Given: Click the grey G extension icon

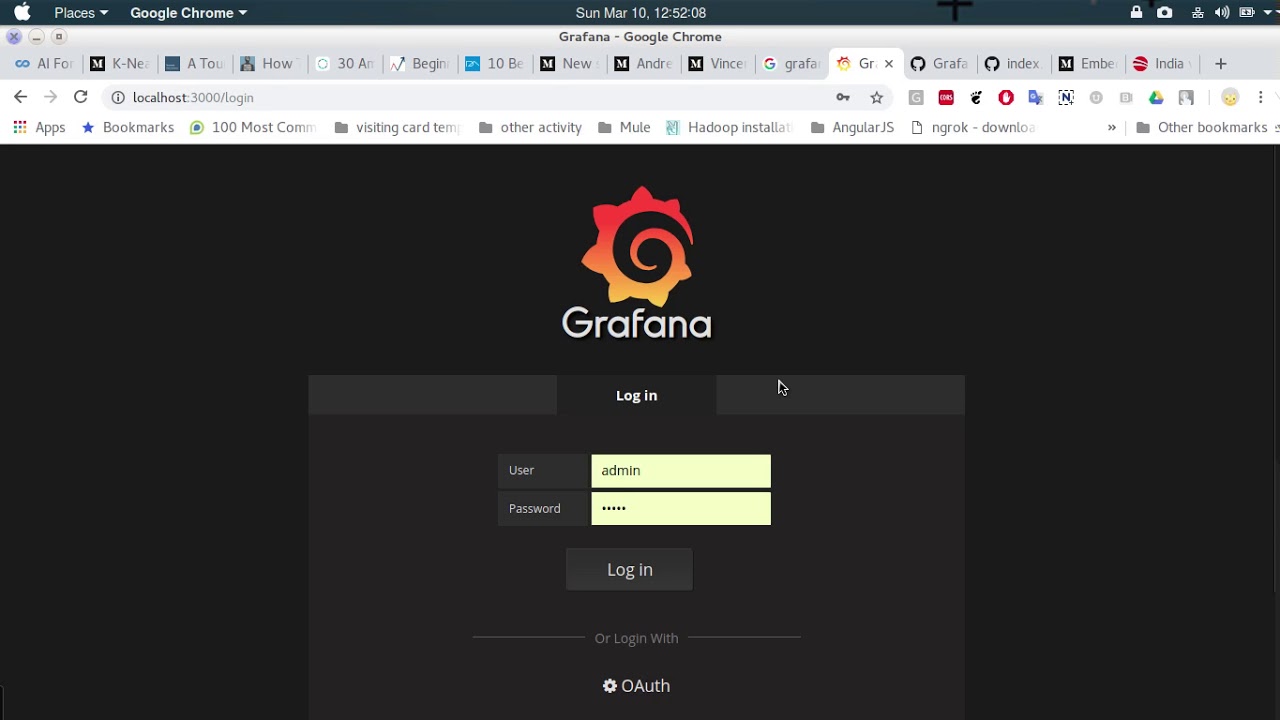Looking at the screenshot, I should 916,97.
